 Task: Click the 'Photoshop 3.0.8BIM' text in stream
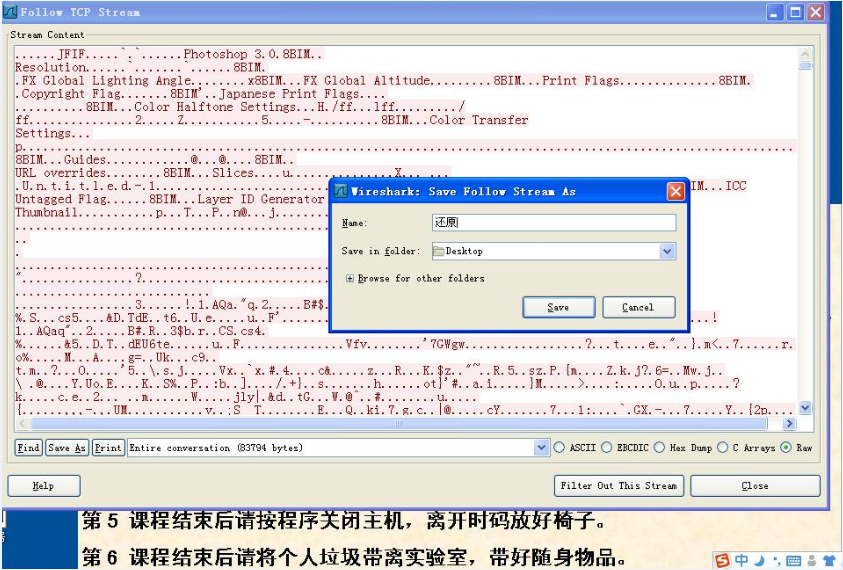pyautogui.click(x=247, y=54)
